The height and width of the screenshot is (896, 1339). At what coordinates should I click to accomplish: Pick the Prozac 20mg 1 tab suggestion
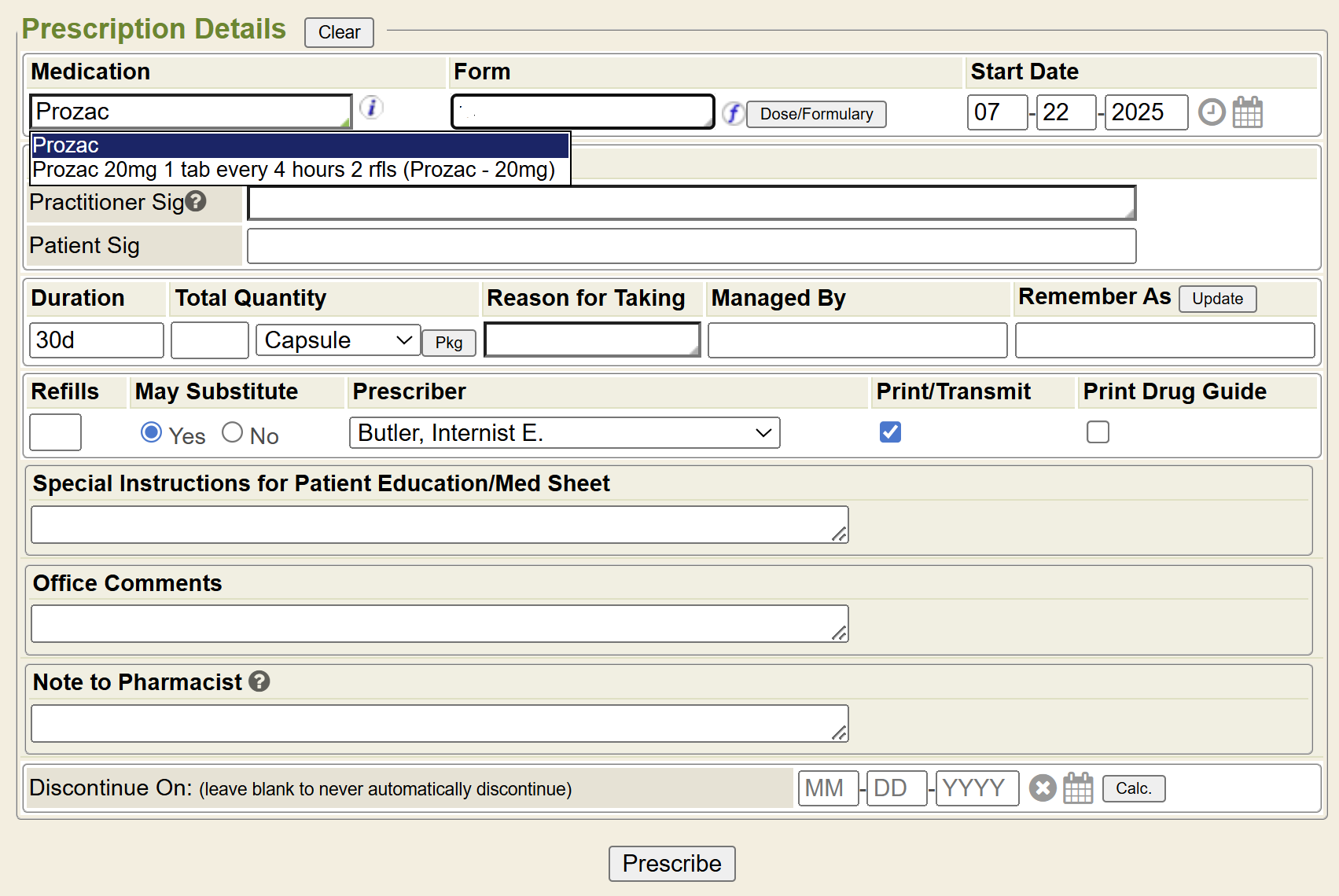tap(294, 170)
